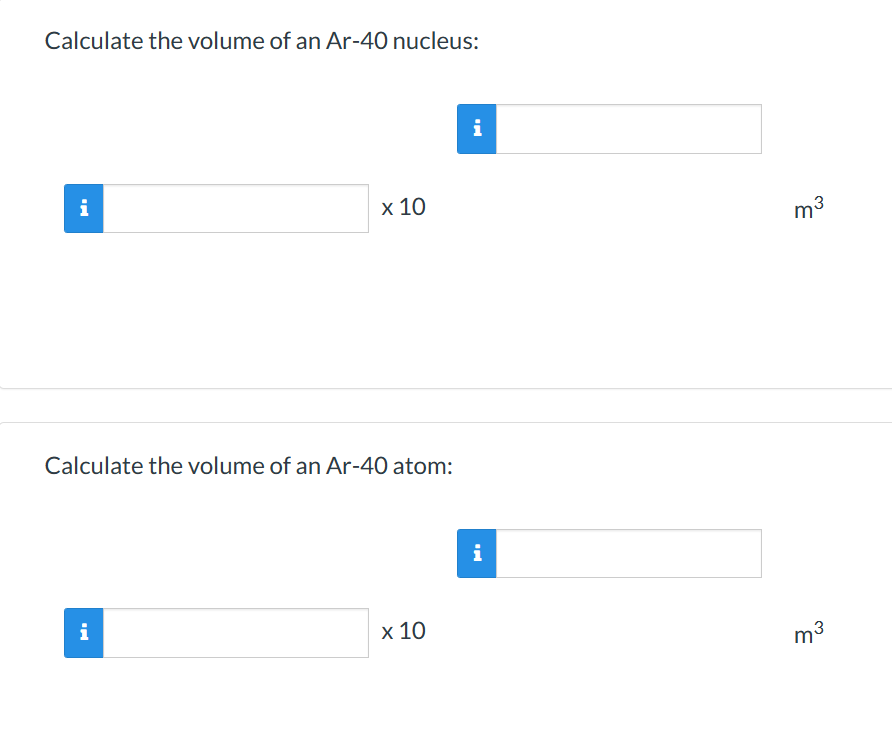Click the blank area below the atom question
Image resolution: width=892 pixels, height=751 pixels.
click(x=446, y=715)
